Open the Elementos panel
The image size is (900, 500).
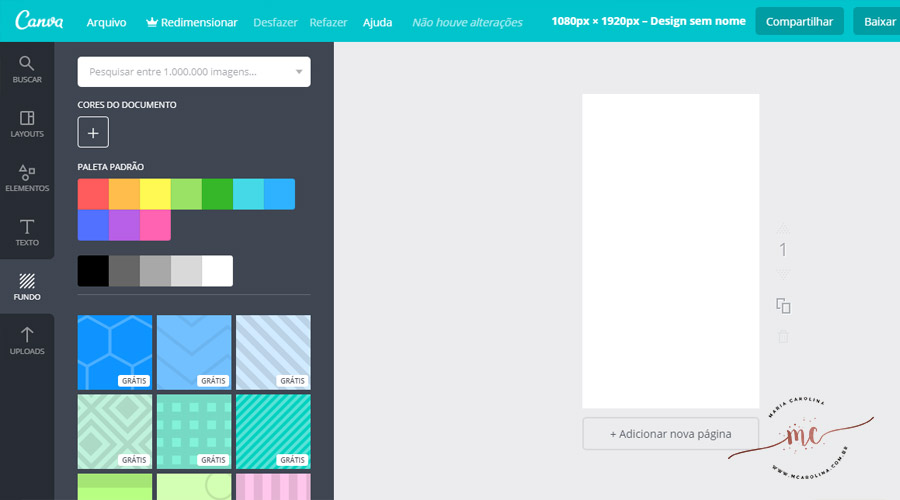tap(27, 178)
